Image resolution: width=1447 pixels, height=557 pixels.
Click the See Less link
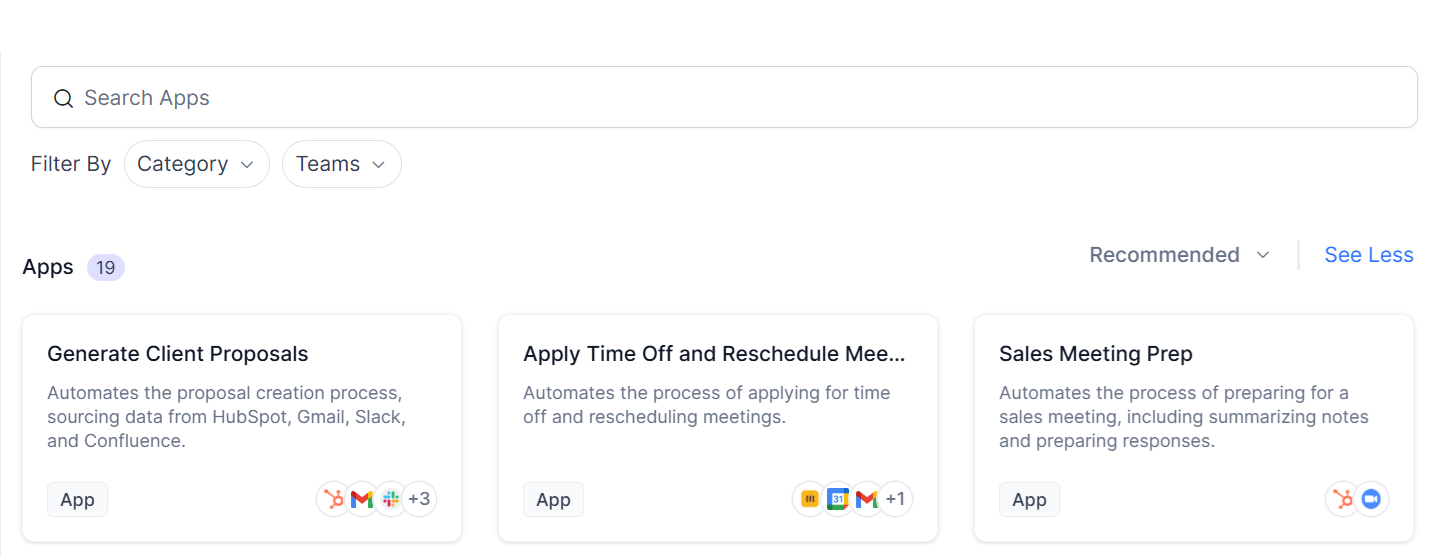pos(1368,255)
